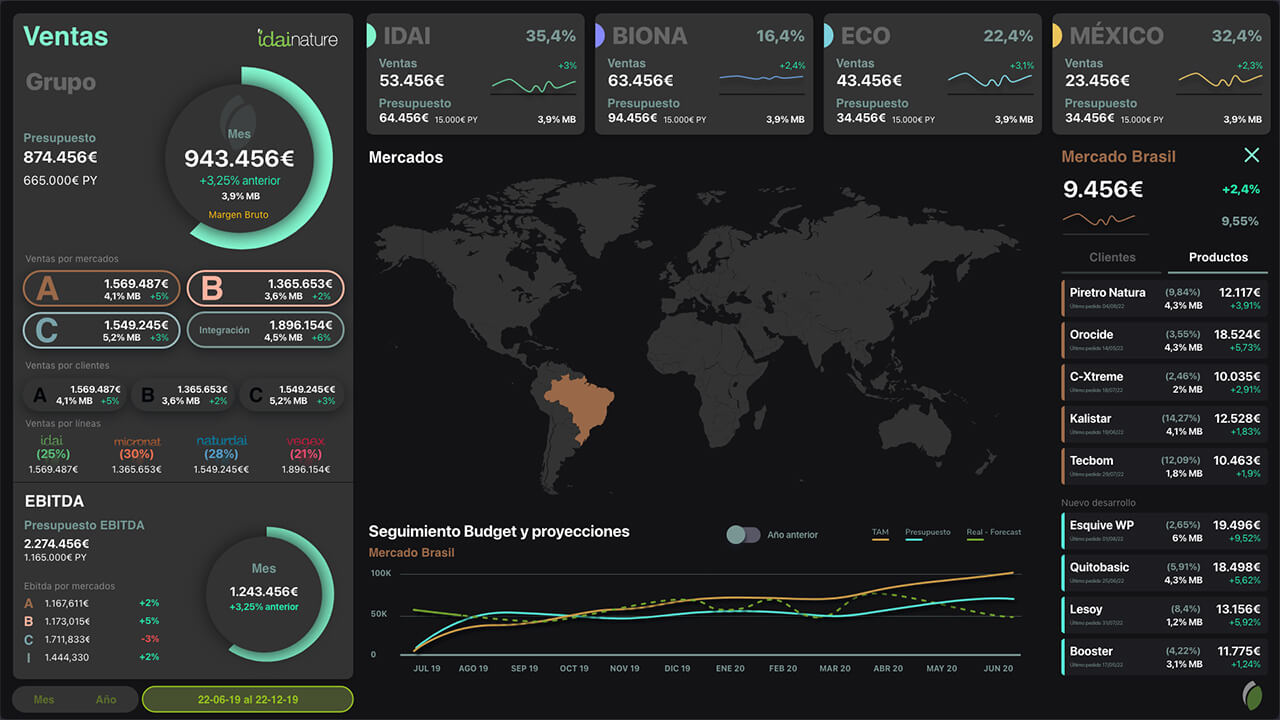Click Ebitda market C row 1.711,833€
This screenshot has width=1280, height=720.
[92, 639]
